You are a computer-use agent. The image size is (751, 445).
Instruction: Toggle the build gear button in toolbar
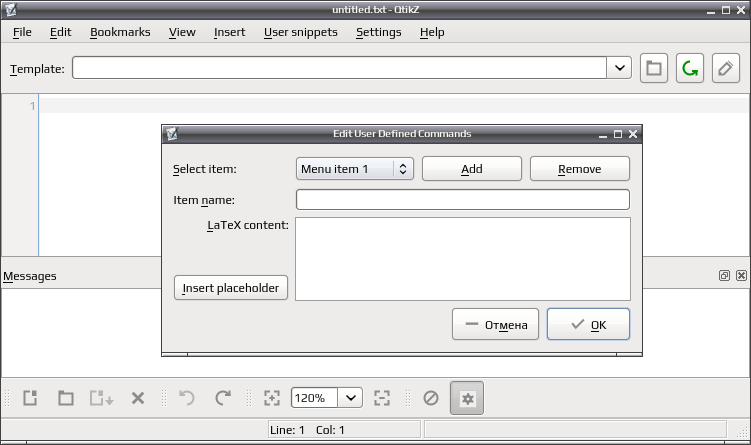(x=467, y=398)
